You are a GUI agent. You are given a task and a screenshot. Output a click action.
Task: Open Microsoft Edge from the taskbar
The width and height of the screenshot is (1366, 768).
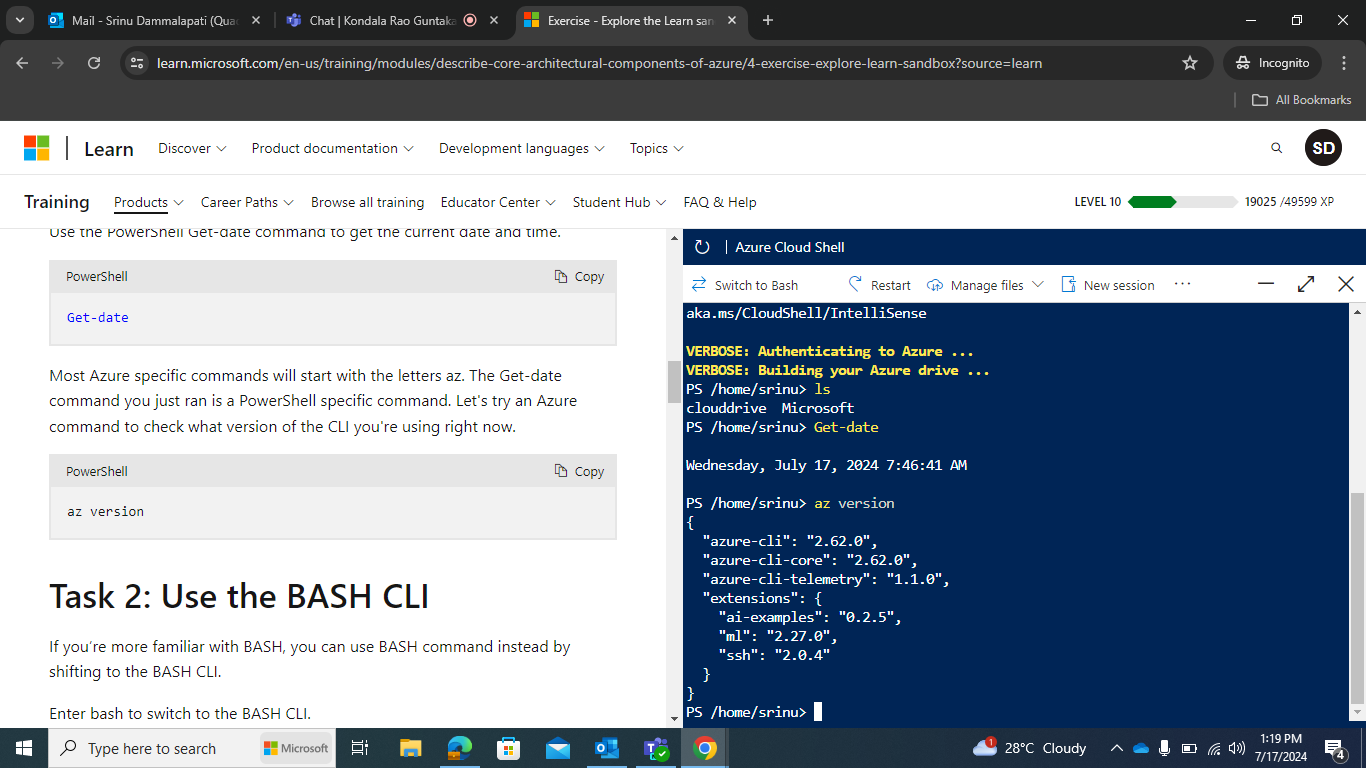pyautogui.click(x=459, y=748)
